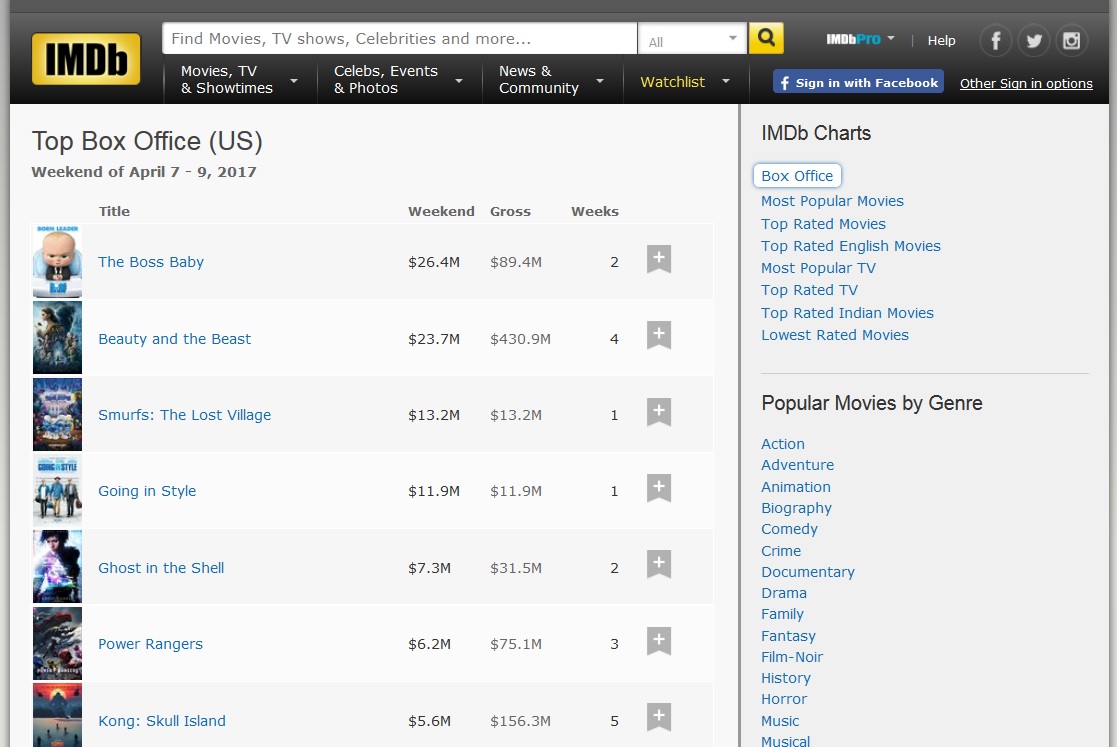Open IMDb's Twitter page icon
Viewport: 1117px width, 747px height.
tap(1033, 41)
